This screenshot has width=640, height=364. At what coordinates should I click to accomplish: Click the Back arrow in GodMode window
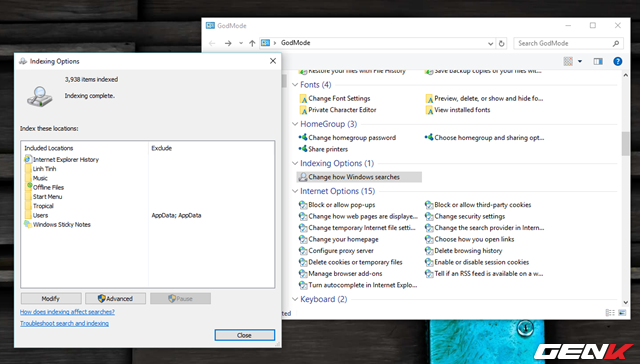(212, 43)
